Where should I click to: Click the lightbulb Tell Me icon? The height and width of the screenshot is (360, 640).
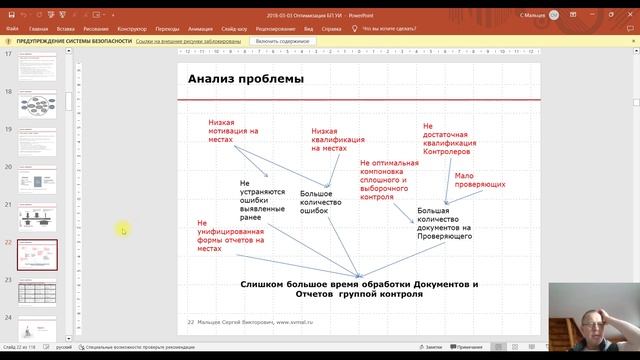pyautogui.click(x=354, y=29)
